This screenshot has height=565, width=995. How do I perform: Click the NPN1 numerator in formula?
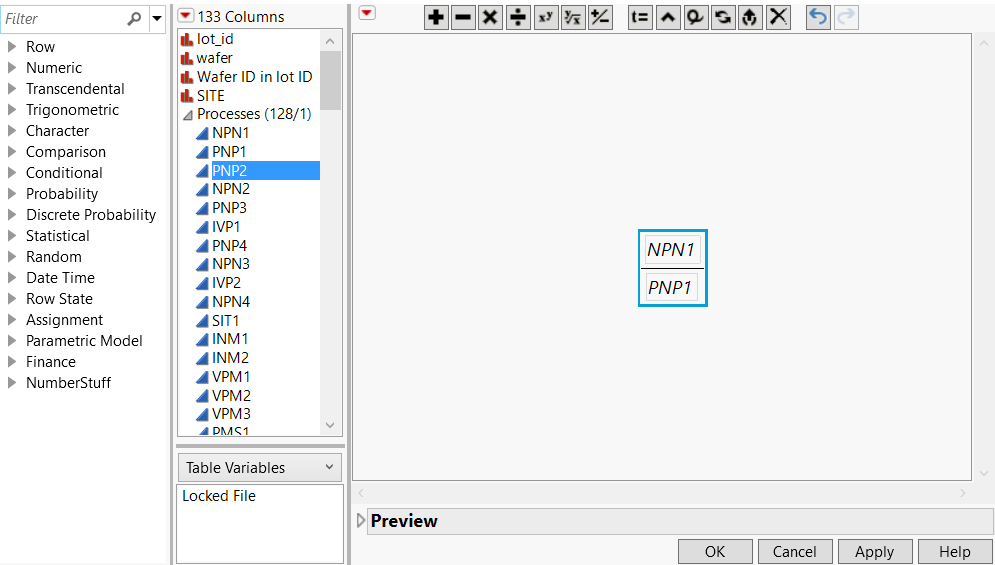click(672, 249)
